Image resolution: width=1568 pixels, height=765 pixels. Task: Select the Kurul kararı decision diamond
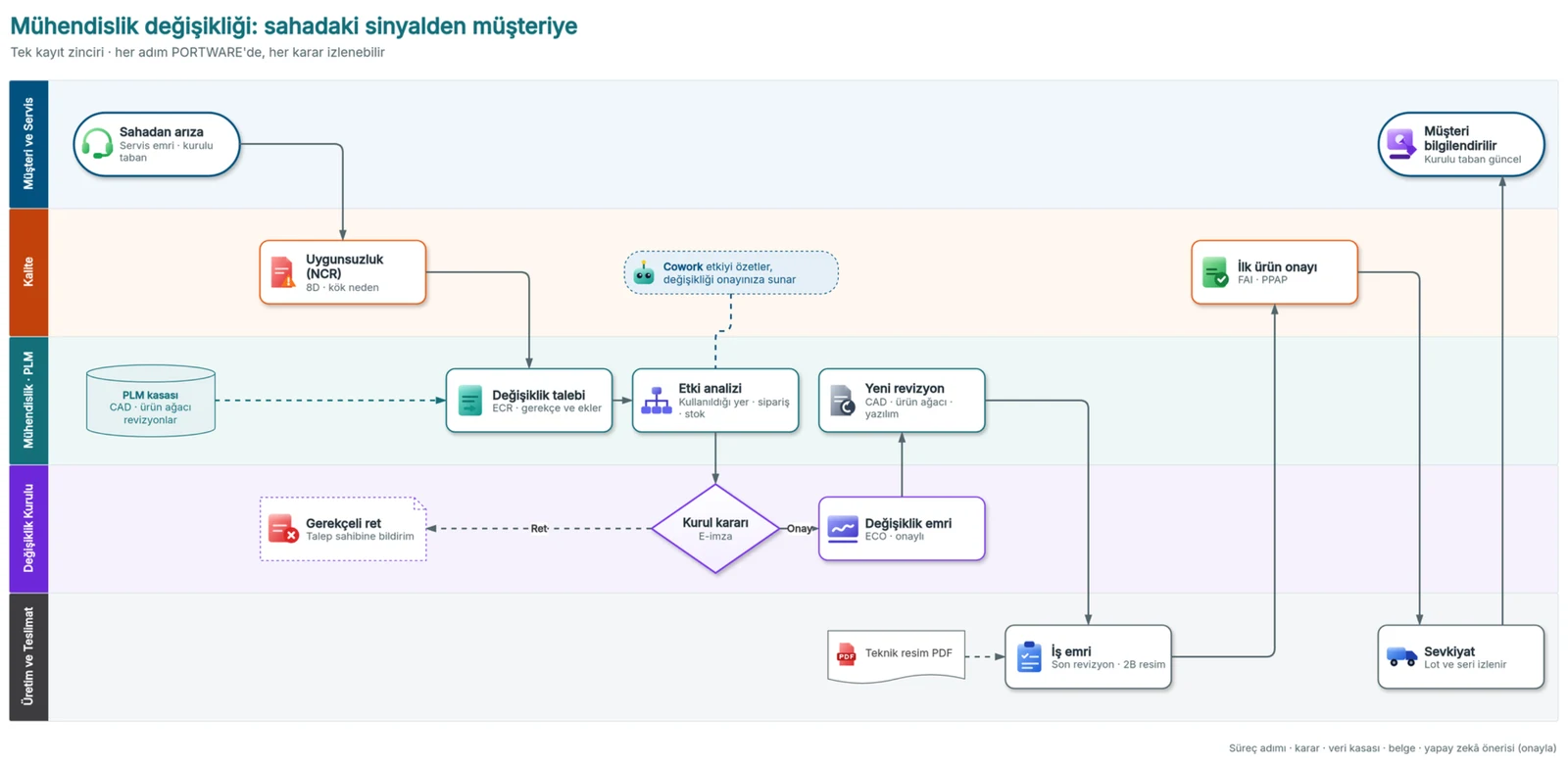tap(715, 529)
